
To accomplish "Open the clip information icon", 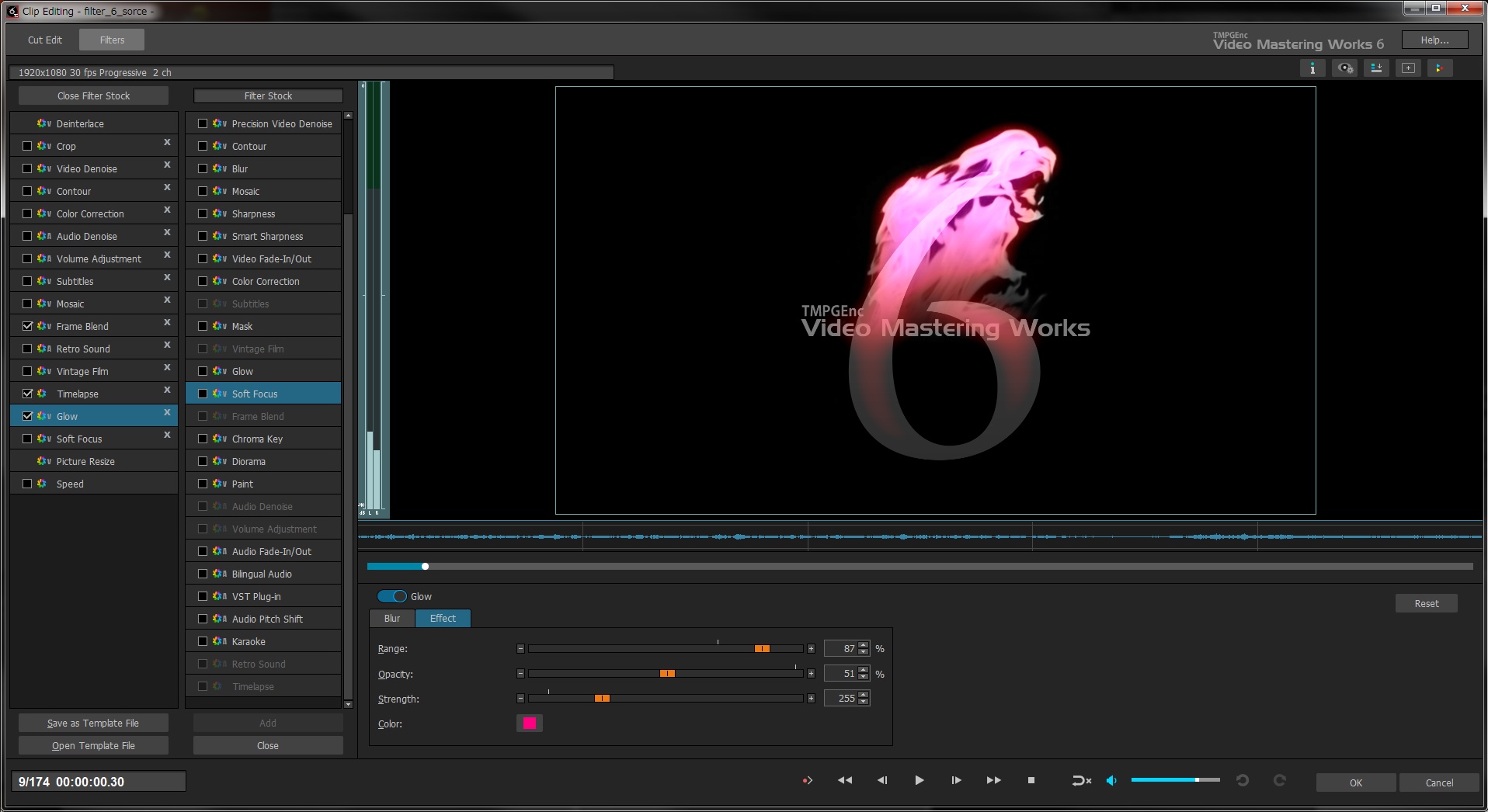I will pyautogui.click(x=1312, y=68).
